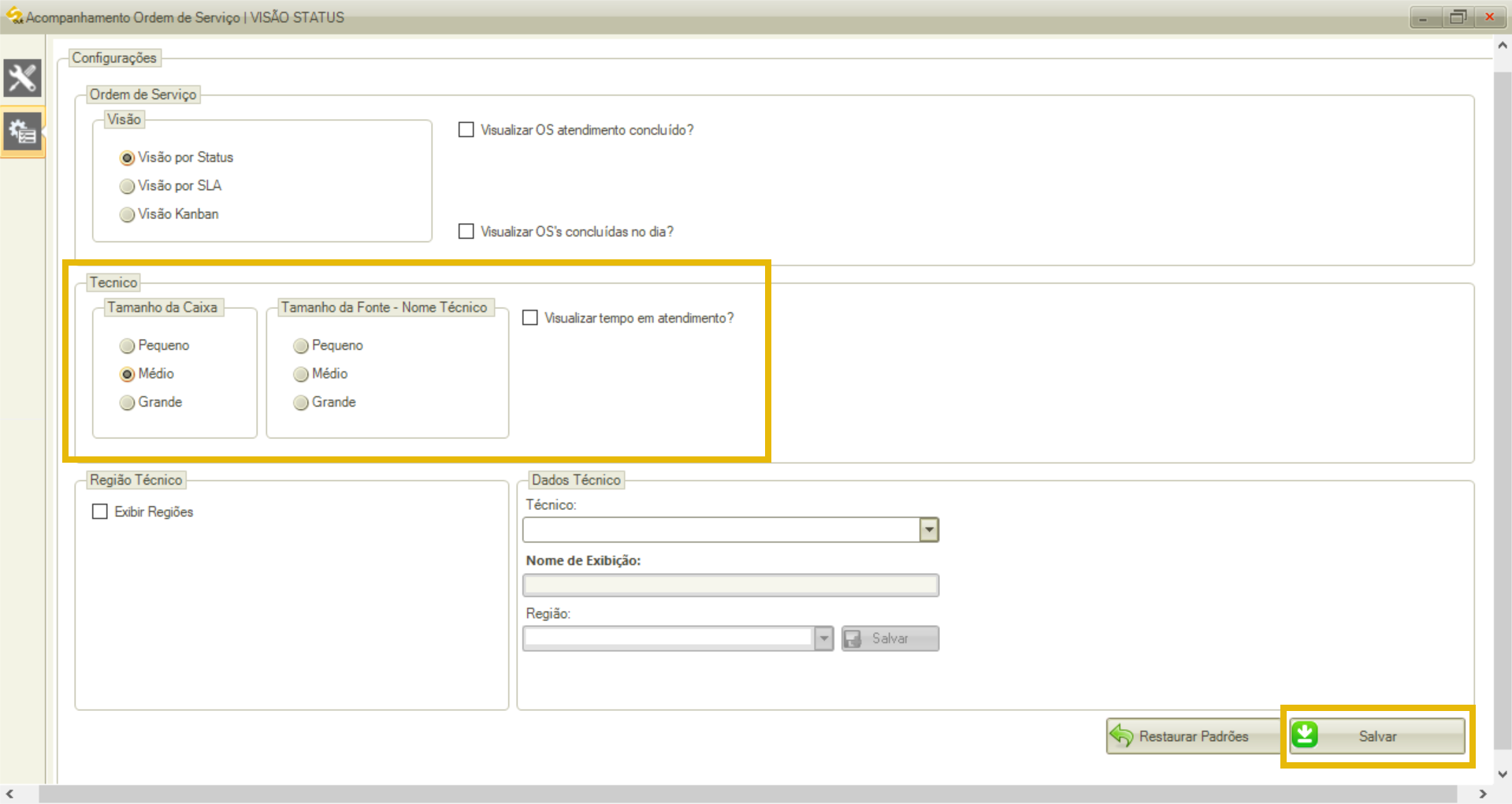The height and width of the screenshot is (804, 1512).
Task: Check the Exibir Regiões checkbox
Action: (x=100, y=512)
